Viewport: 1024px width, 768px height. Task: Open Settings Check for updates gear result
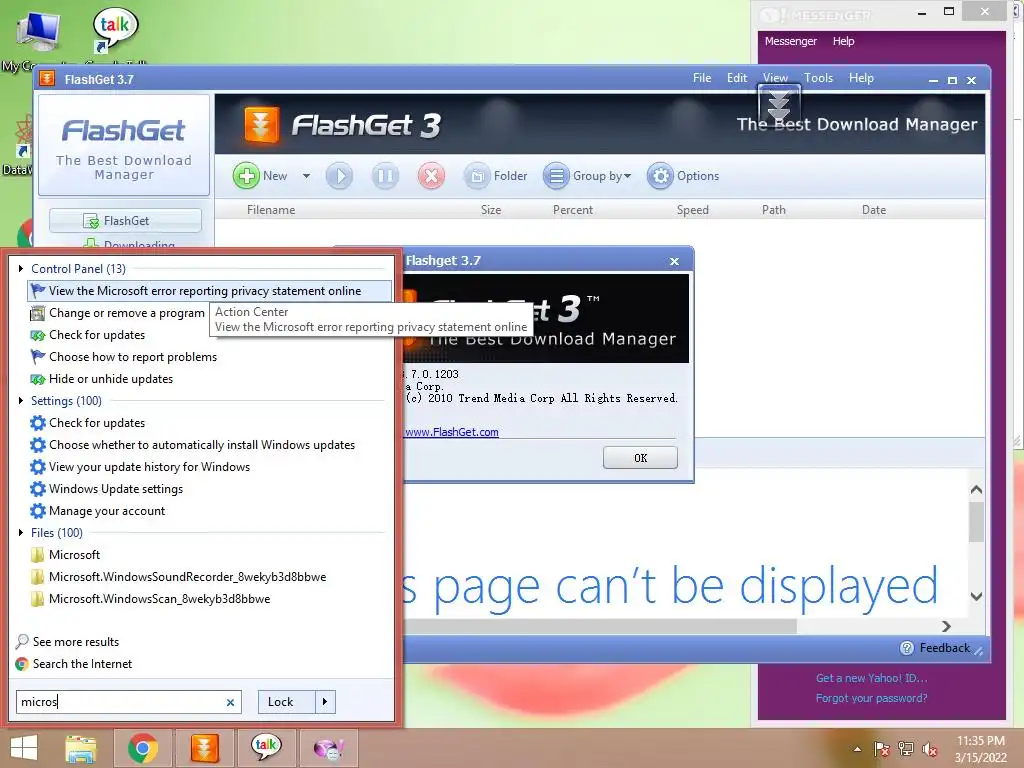[x=88, y=423]
